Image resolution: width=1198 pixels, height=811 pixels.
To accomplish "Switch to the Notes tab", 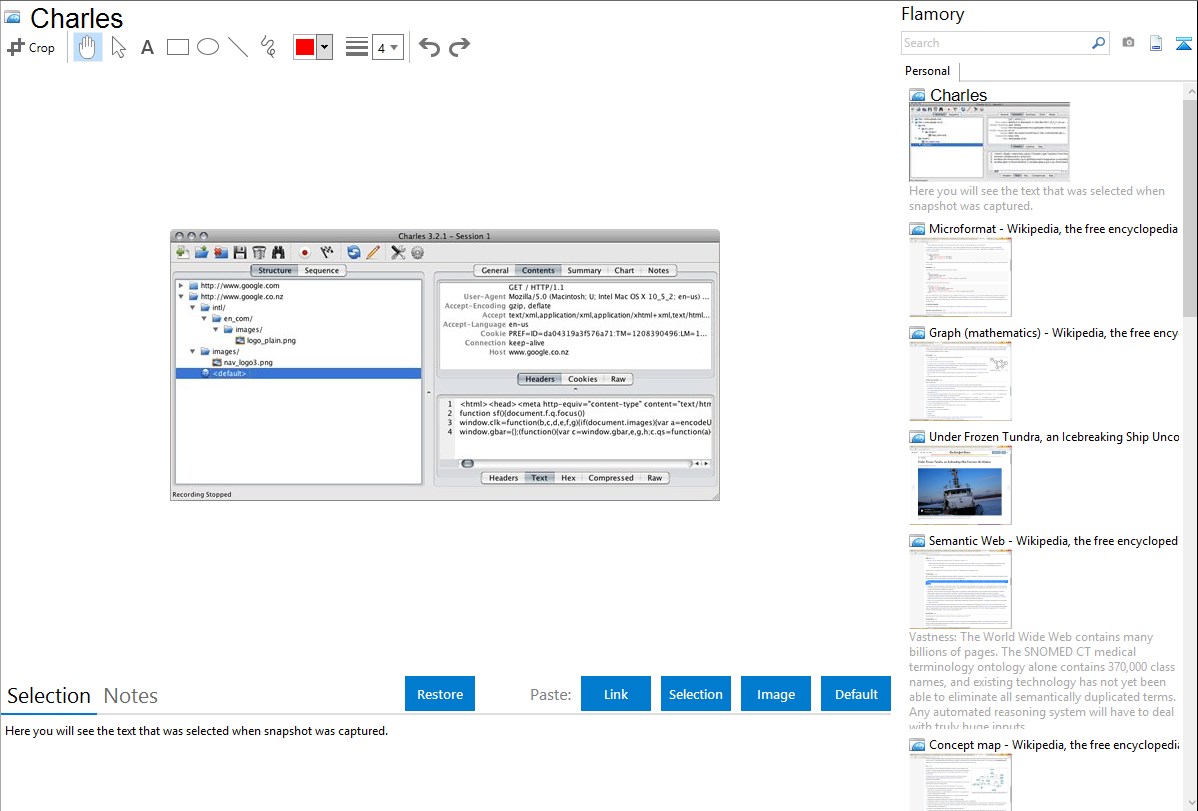I will click(131, 696).
